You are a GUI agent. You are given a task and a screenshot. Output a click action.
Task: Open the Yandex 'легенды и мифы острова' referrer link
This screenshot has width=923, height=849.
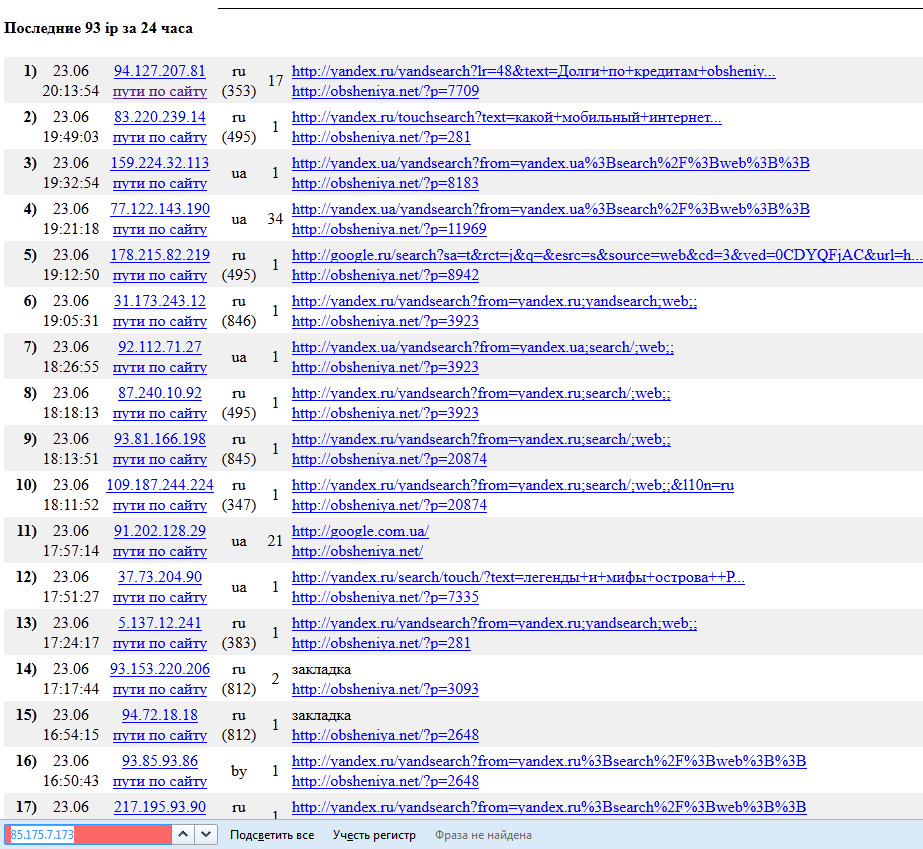518,576
